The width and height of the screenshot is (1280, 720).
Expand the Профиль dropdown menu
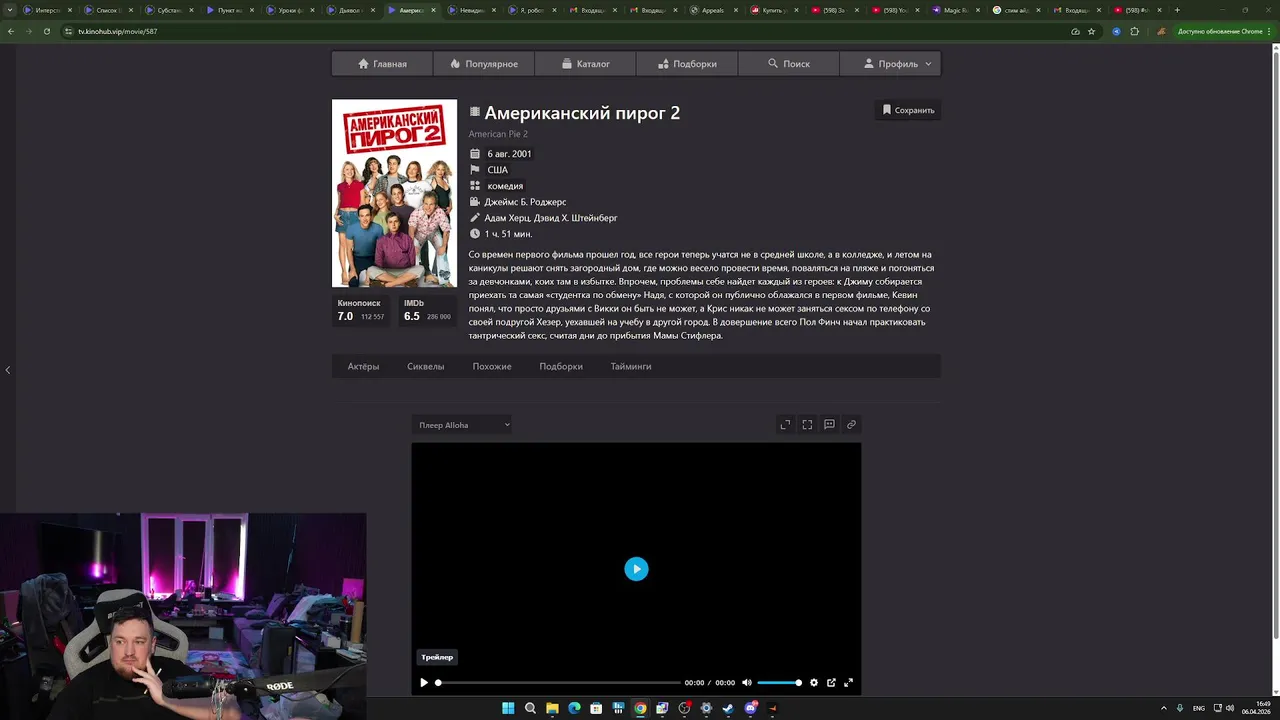[x=890, y=64]
